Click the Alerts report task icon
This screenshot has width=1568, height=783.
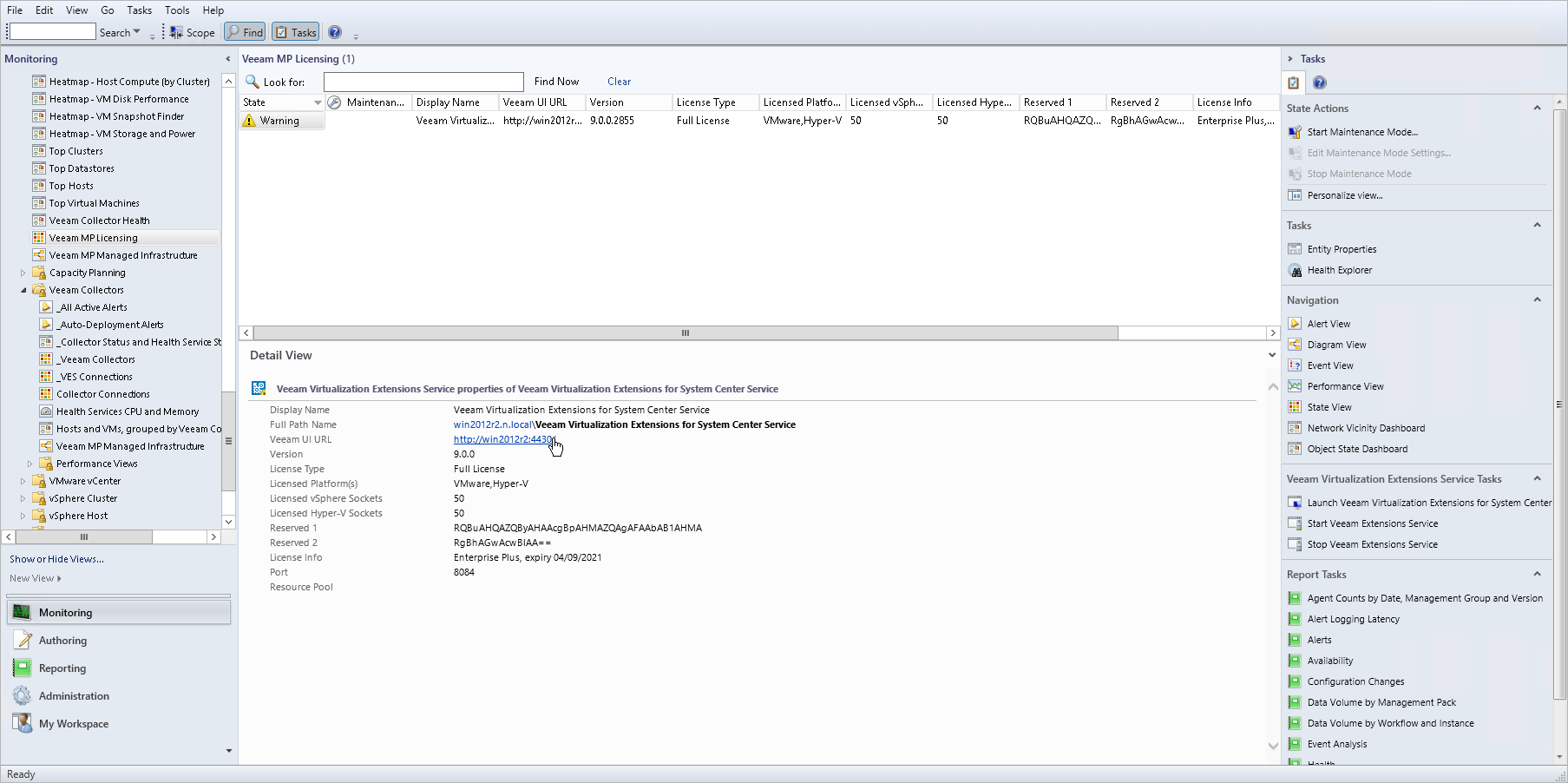click(1295, 640)
